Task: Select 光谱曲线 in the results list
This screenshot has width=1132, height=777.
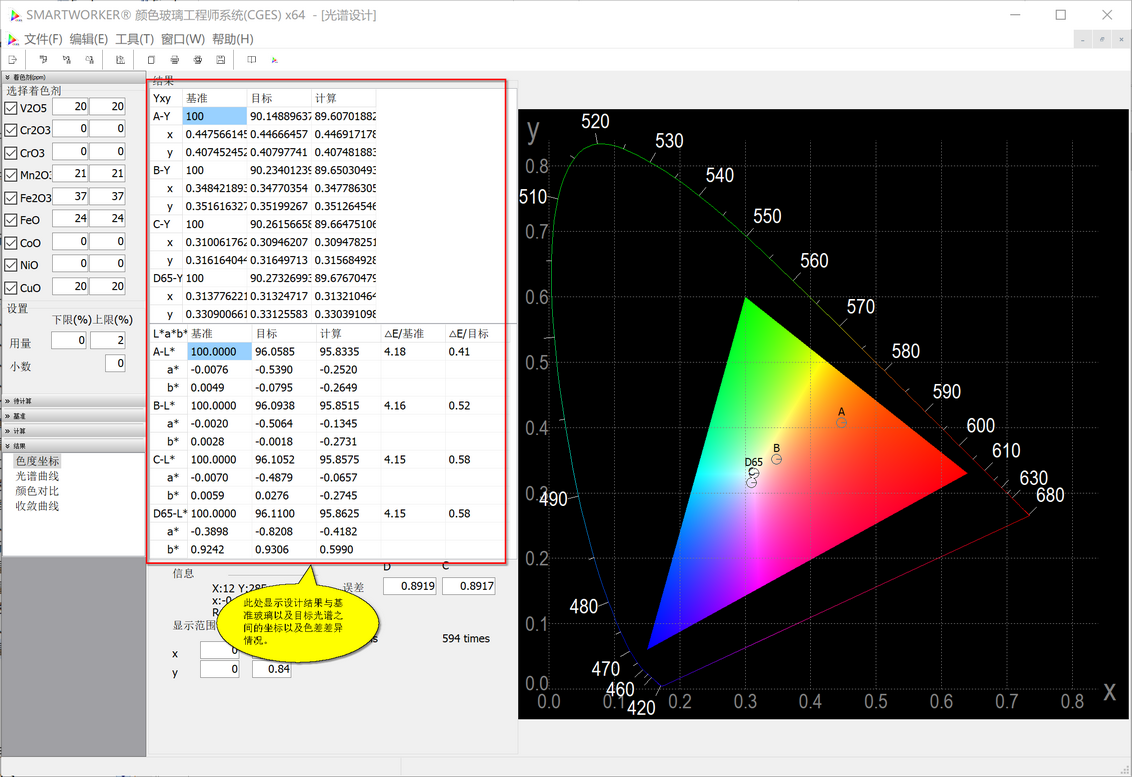Action: coord(38,476)
